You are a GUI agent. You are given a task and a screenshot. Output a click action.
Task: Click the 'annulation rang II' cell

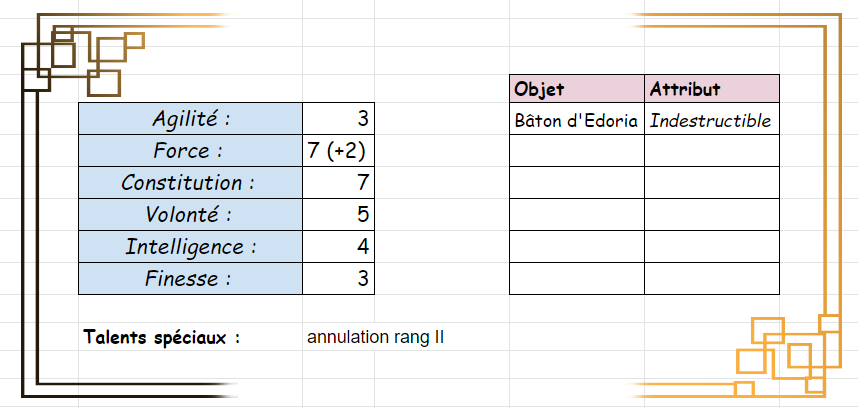point(376,337)
